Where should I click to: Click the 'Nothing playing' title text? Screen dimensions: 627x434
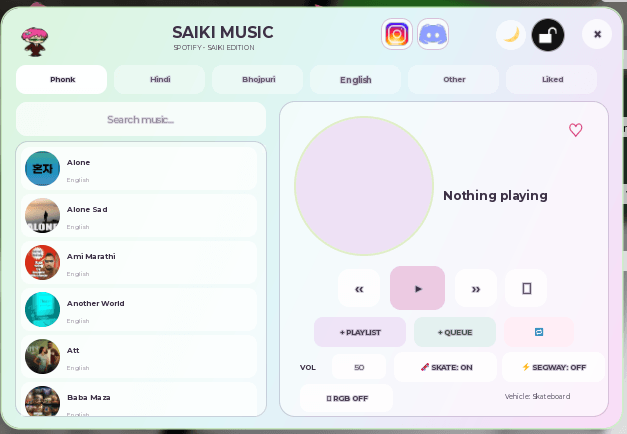[495, 196]
